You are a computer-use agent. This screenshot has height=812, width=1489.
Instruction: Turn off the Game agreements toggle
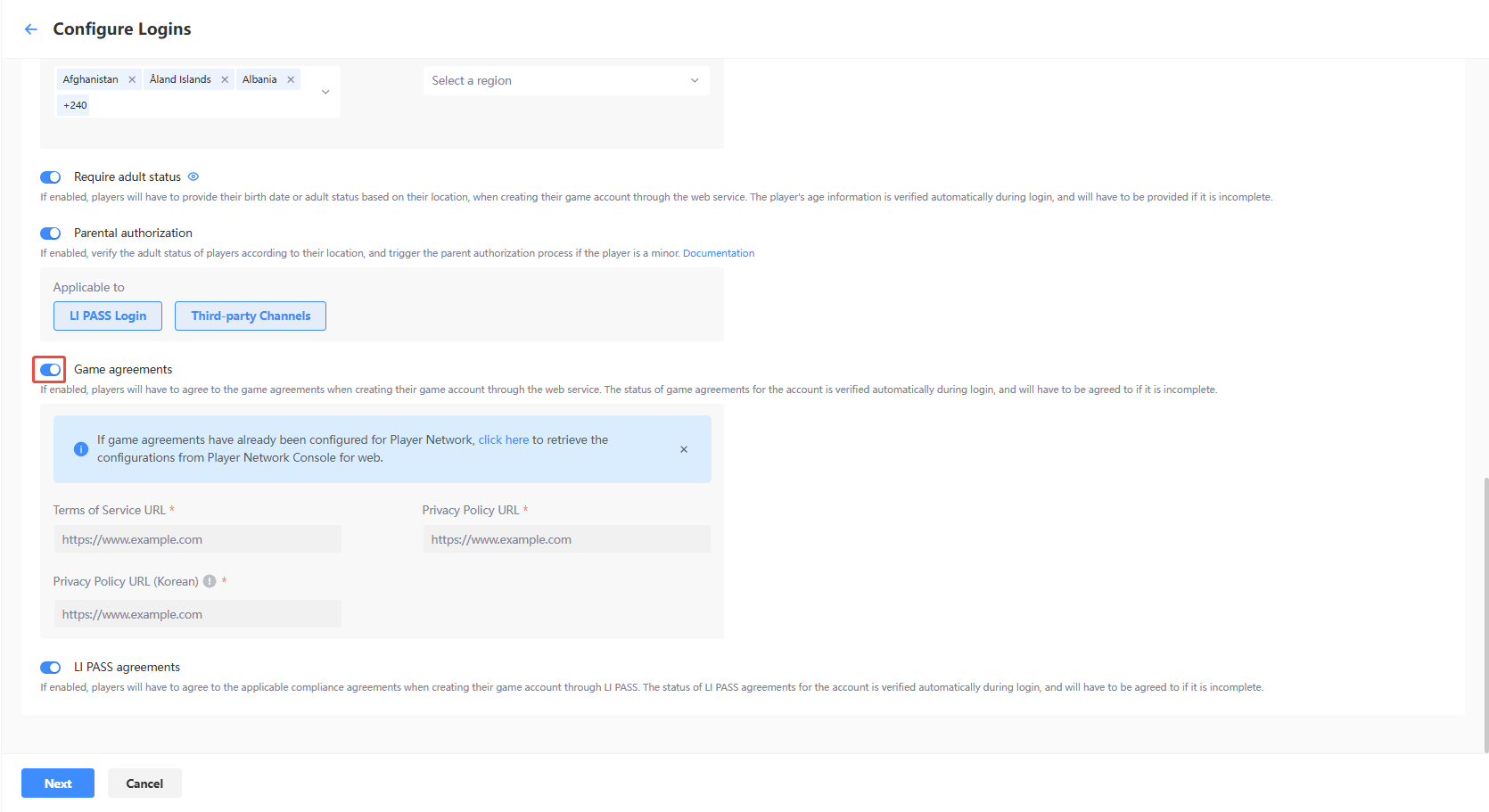click(x=51, y=370)
